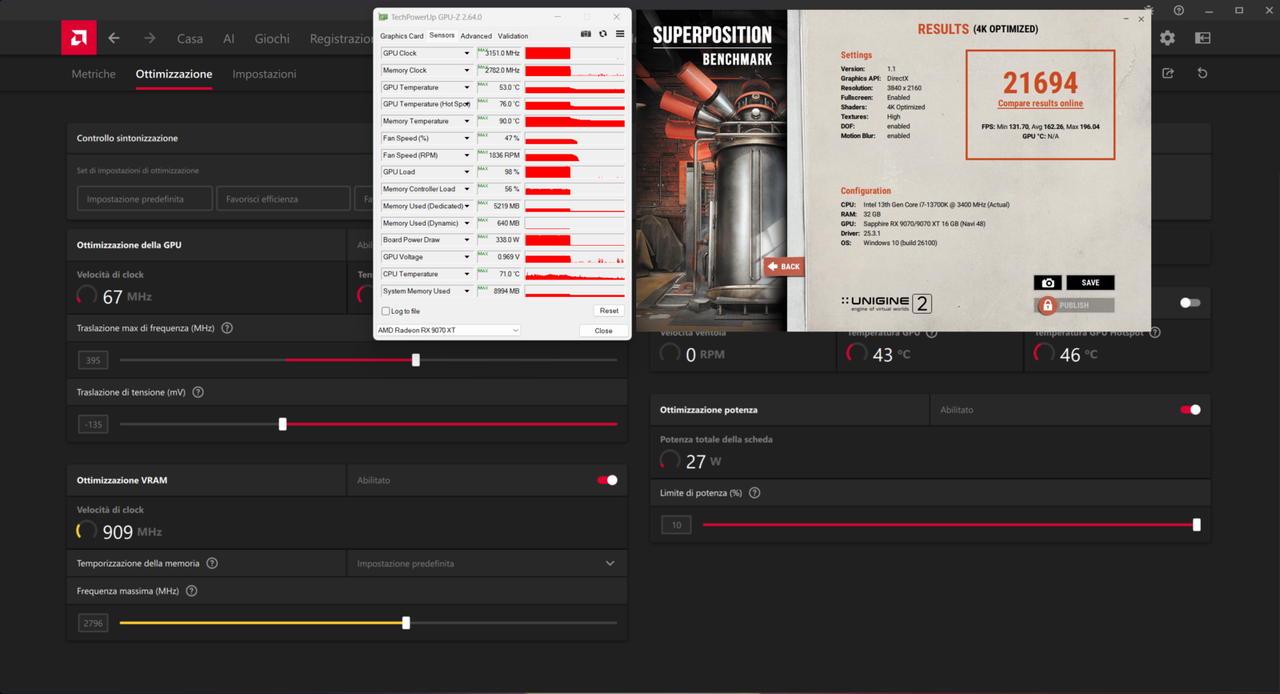Toggle Ottimizzazione VRAM switch
Image resolution: width=1280 pixels, height=694 pixels.
(607, 480)
